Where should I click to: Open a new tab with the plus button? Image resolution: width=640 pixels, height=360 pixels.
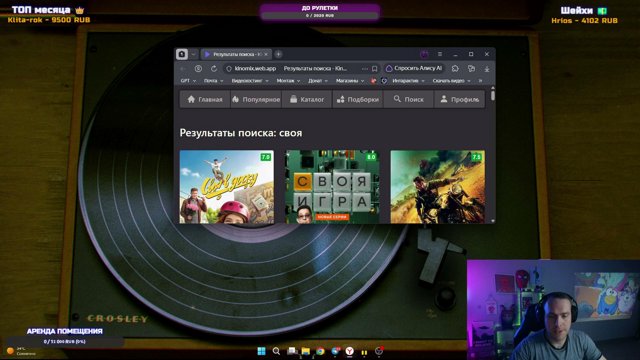[278, 54]
